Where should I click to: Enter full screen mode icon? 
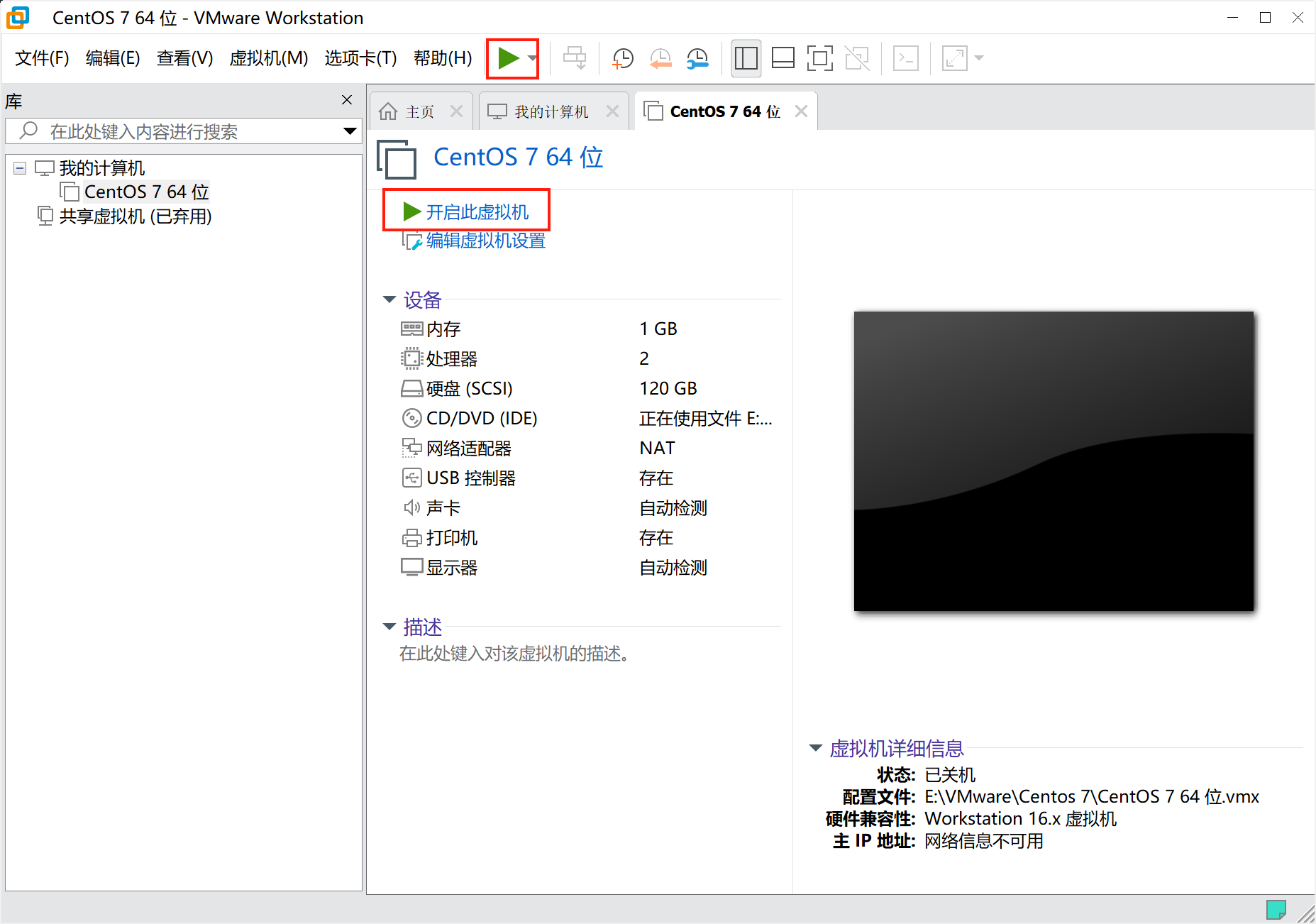click(819, 58)
